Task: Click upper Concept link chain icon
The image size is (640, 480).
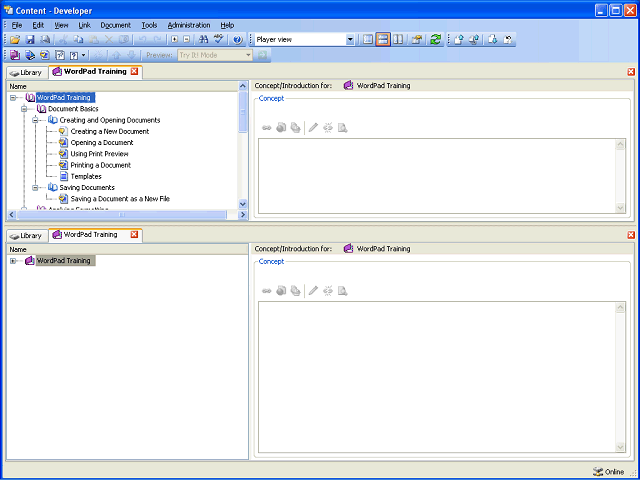Action: tap(267, 128)
